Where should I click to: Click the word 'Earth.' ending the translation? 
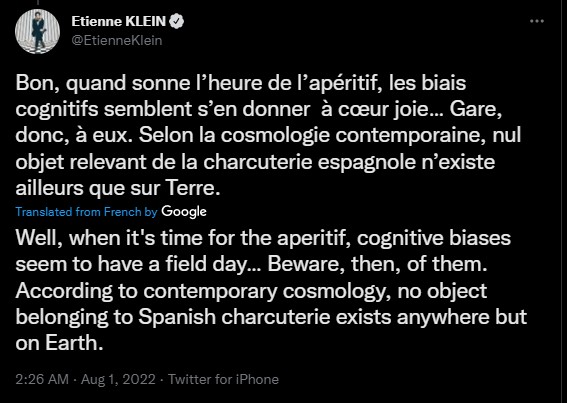[x=74, y=343]
